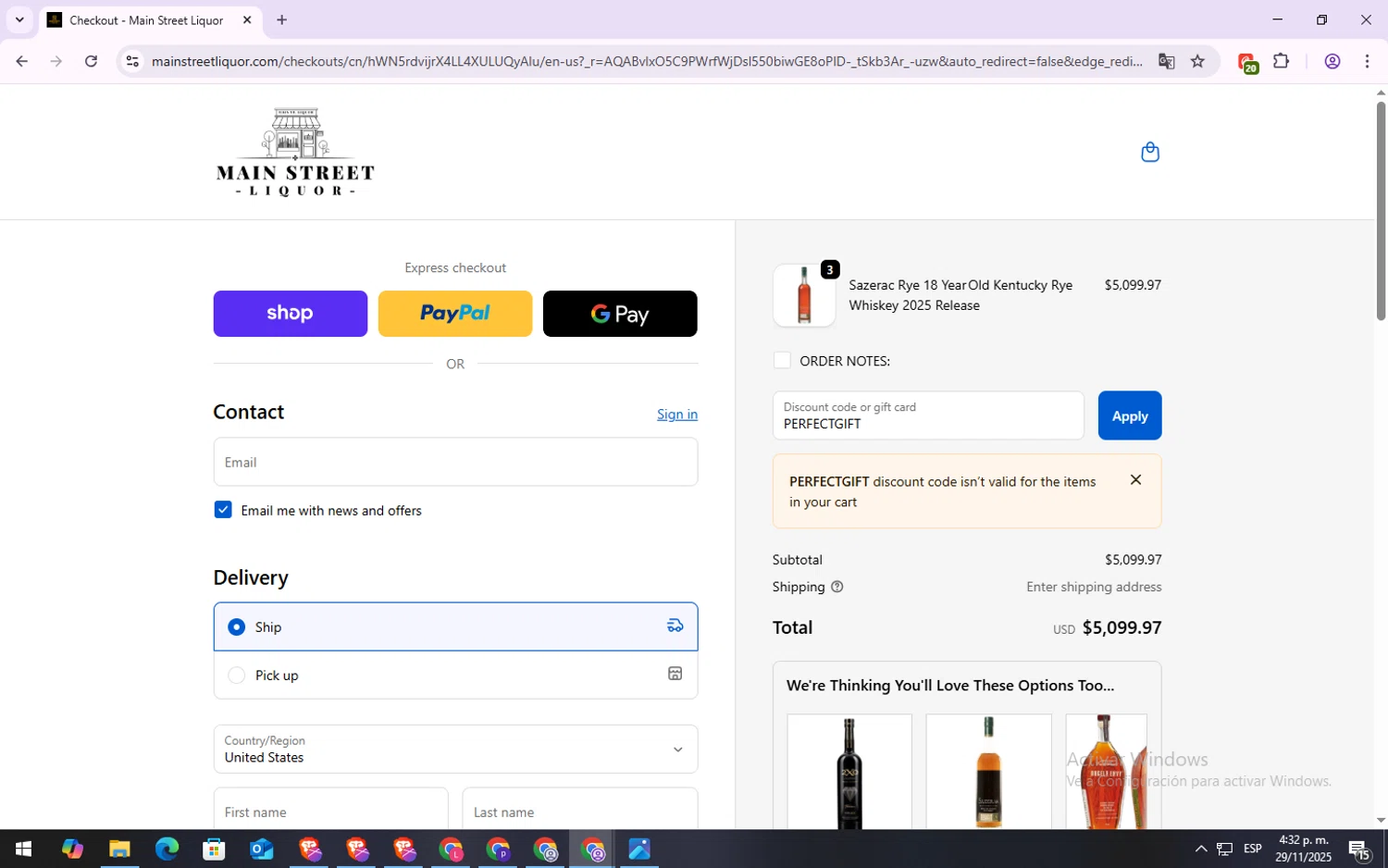
Task: Select the Ship delivery option
Action: (x=455, y=626)
